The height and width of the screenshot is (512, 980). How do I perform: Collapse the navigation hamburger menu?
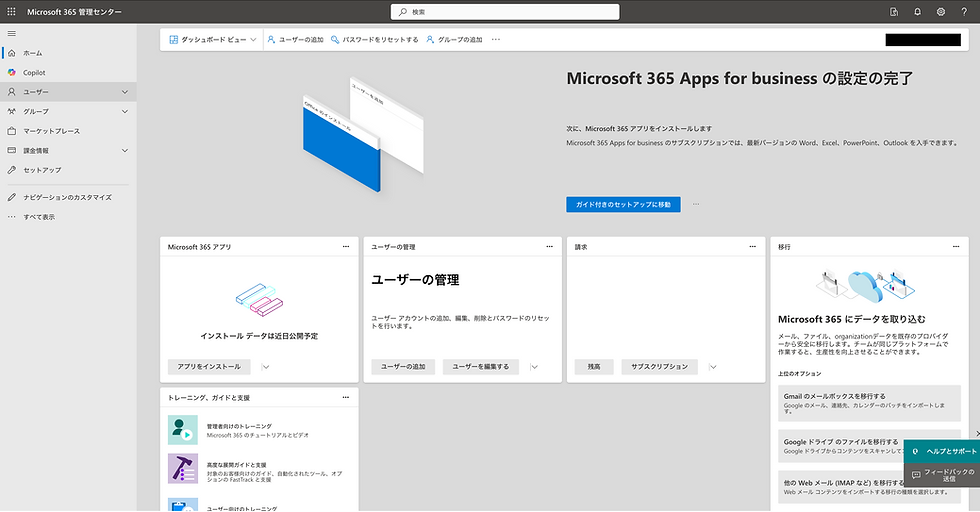pos(11,34)
